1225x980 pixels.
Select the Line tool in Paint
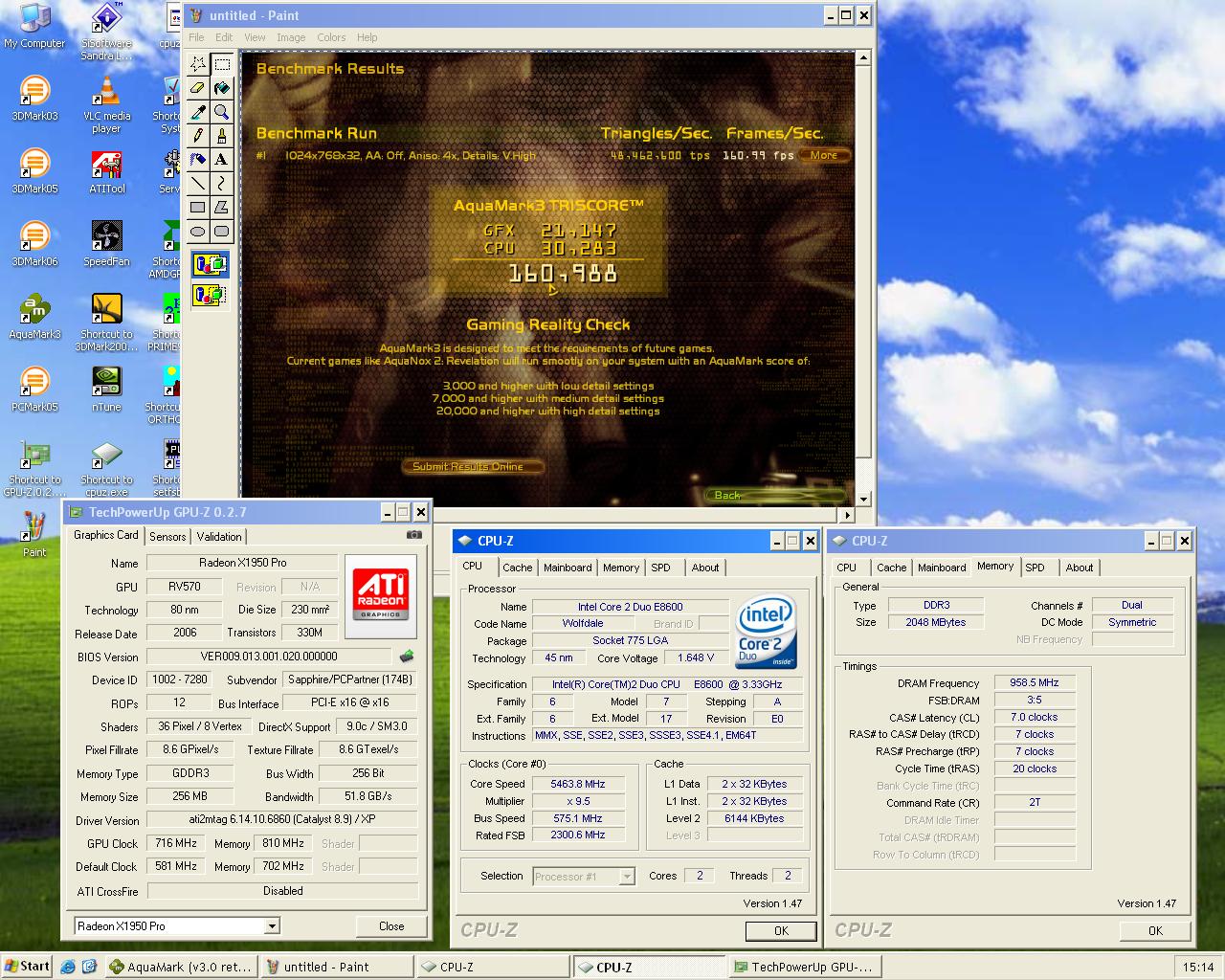(x=198, y=183)
